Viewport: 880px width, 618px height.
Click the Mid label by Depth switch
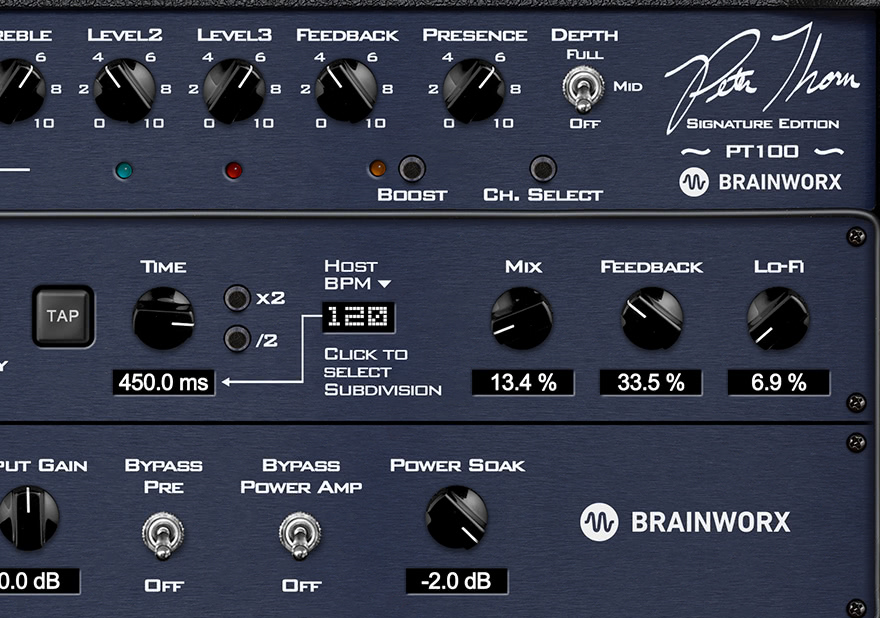pyautogui.click(x=628, y=87)
